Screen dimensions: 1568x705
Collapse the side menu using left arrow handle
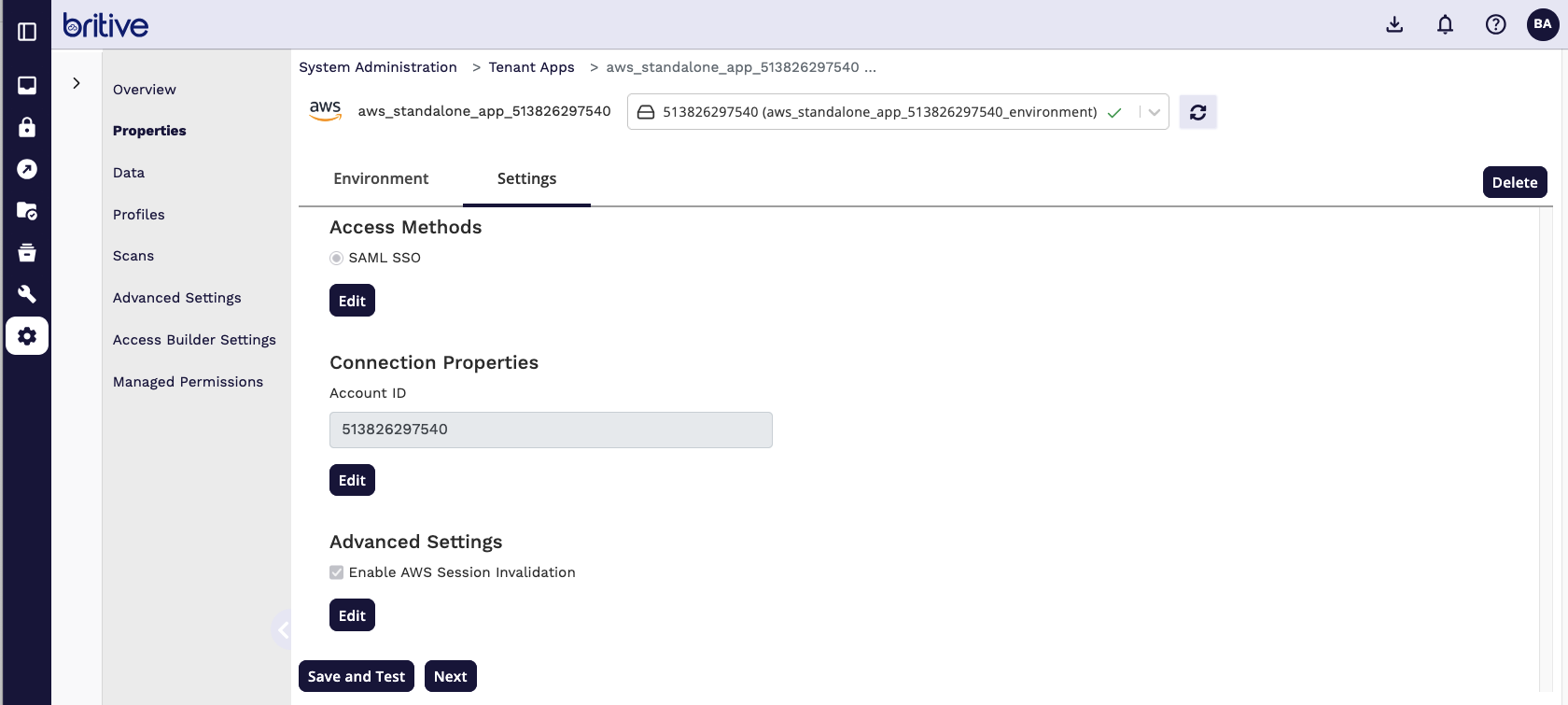(x=283, y=630)
